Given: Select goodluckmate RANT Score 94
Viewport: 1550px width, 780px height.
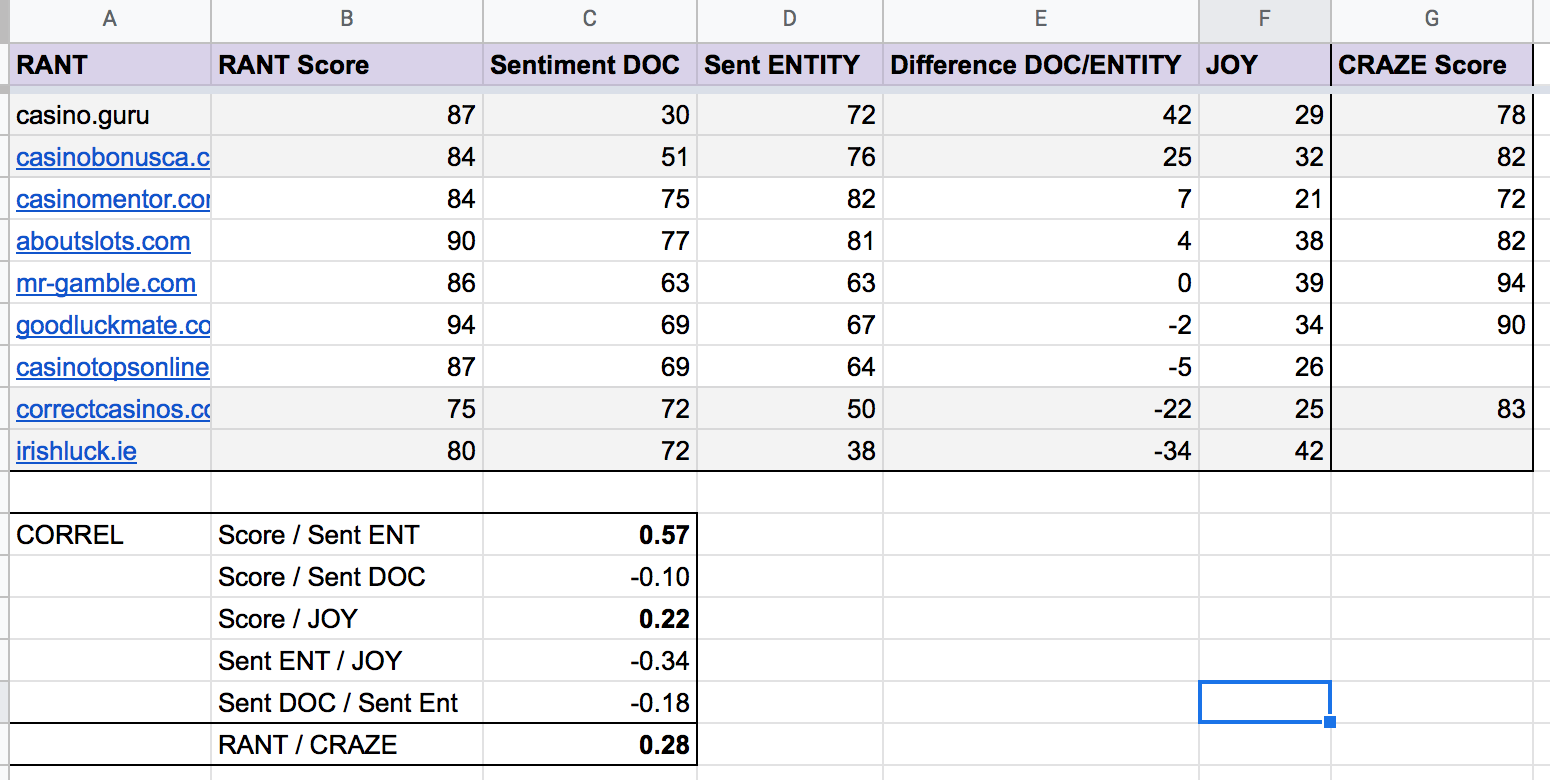Looking at the screenshot, I should pos(347,325).
